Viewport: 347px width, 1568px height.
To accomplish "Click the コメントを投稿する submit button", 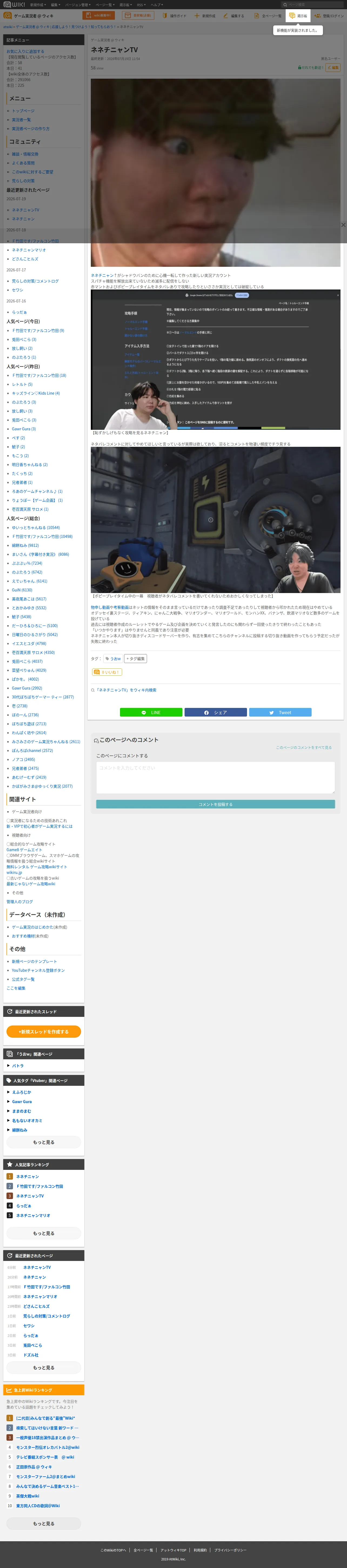I will tap(215, 804).
